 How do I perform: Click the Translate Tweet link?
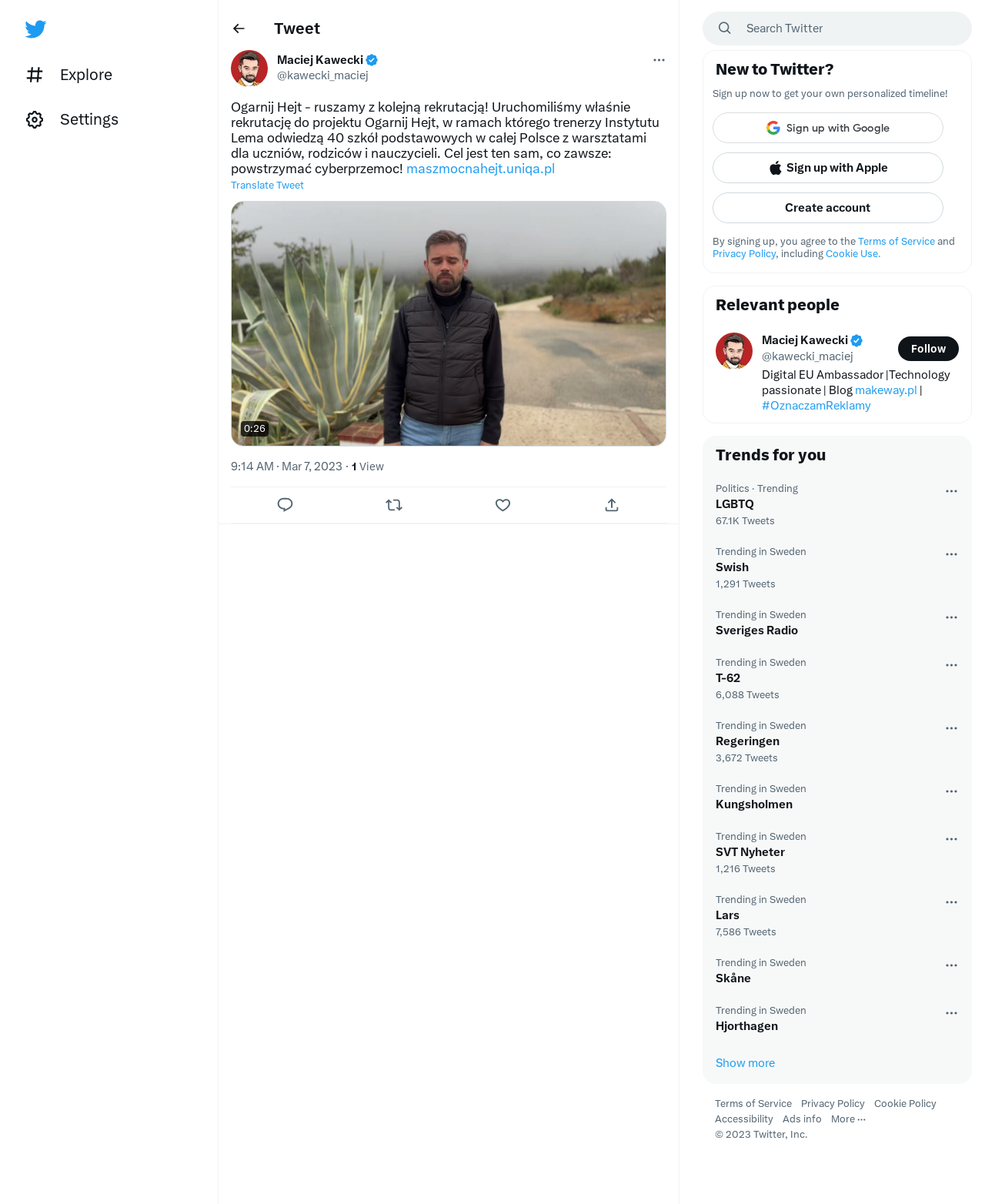point(267,186)
